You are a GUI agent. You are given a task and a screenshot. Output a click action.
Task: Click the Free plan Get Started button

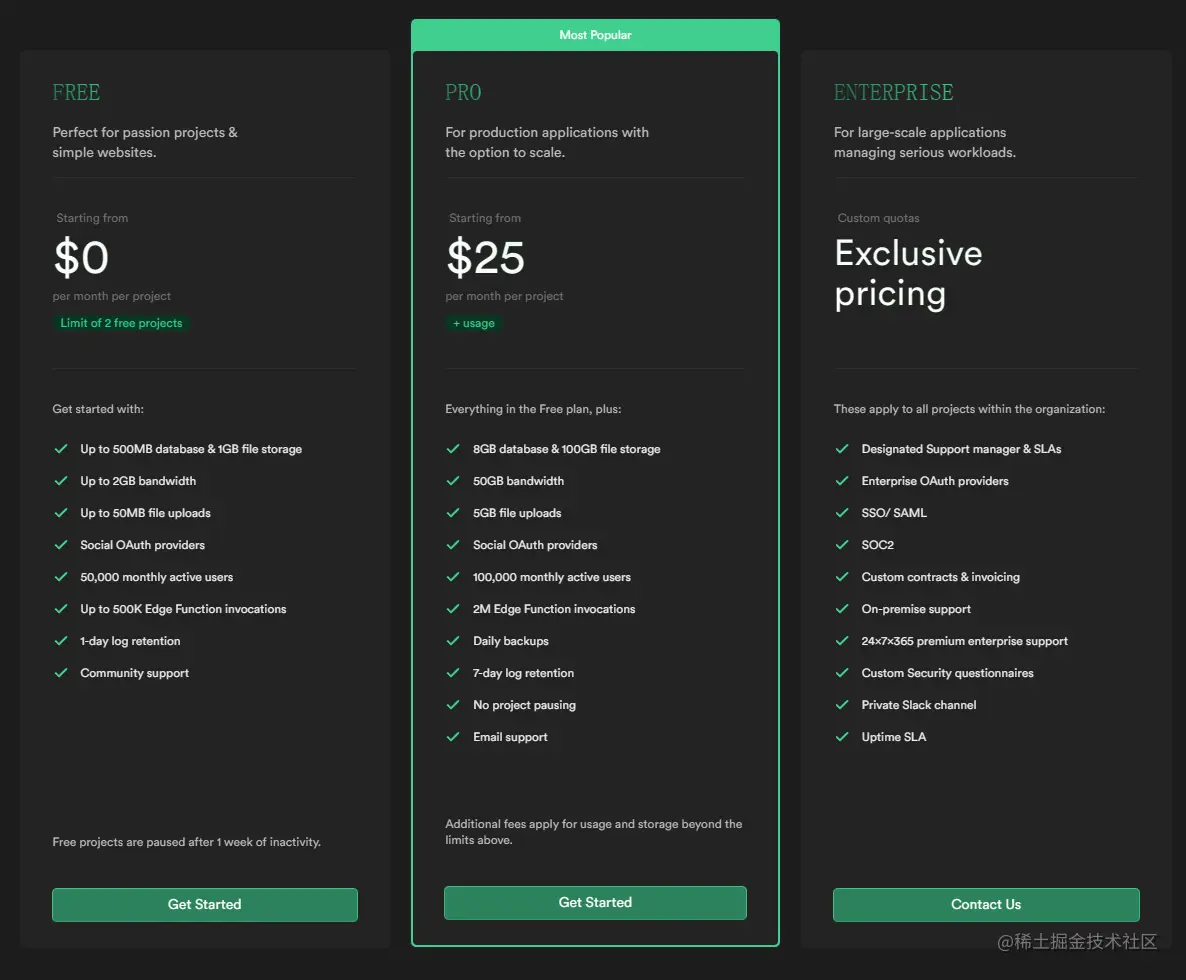tap(204, 904)
